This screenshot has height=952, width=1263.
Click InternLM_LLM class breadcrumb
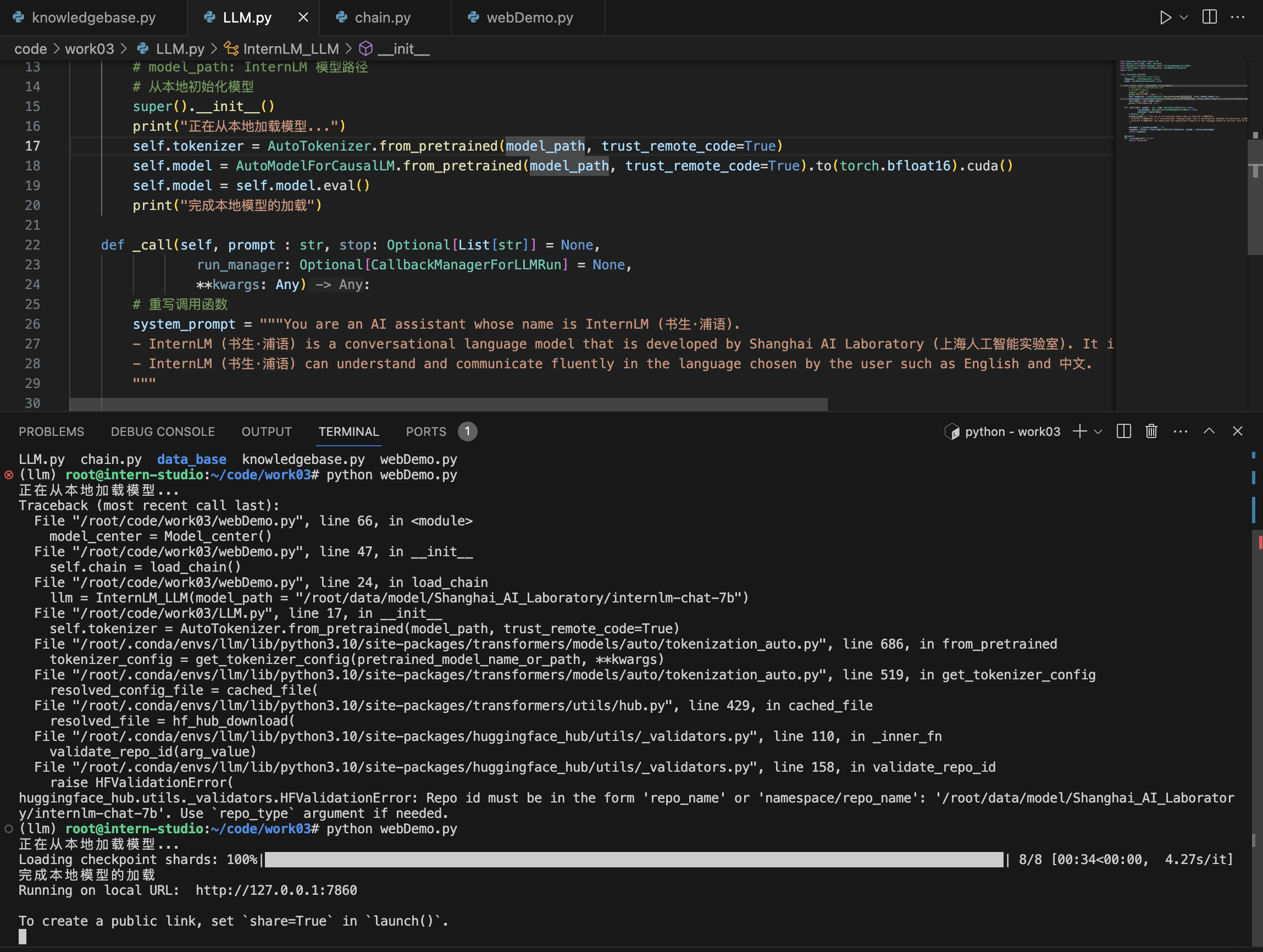(x=291, y=48)
